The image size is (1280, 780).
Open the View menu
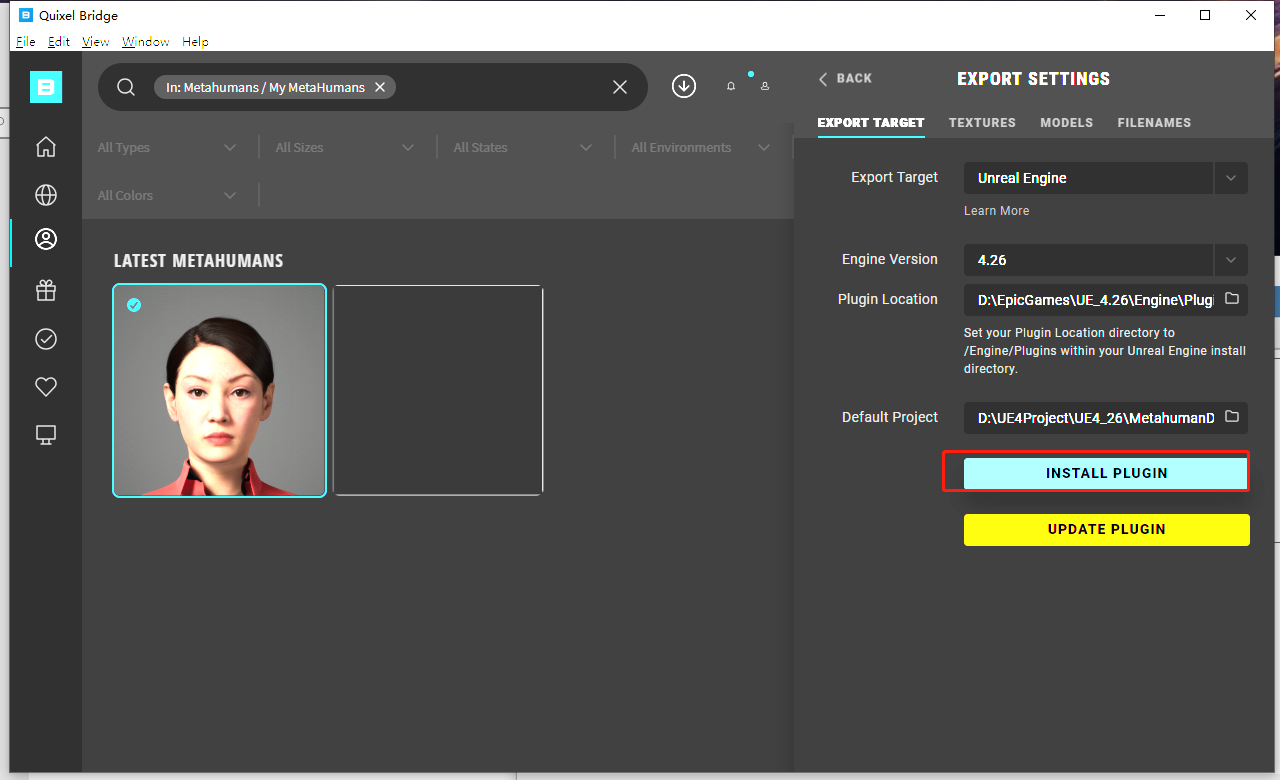(x=96, y=41)
